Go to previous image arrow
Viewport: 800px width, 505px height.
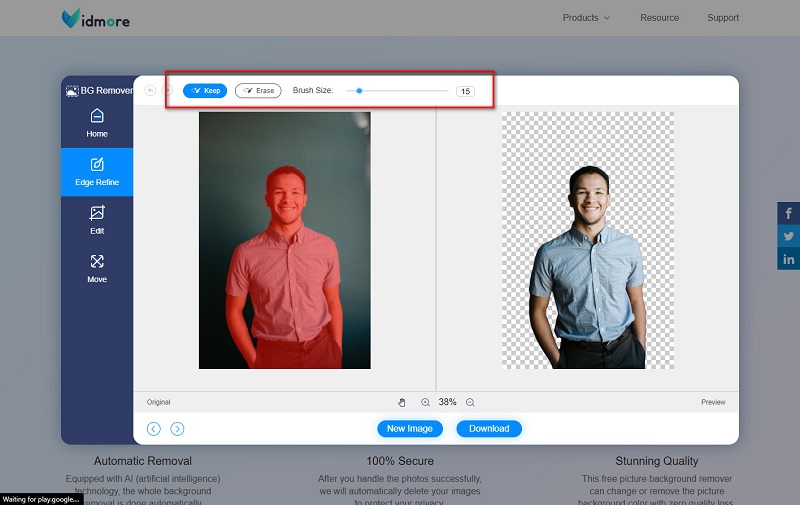(x=154, y=429)
